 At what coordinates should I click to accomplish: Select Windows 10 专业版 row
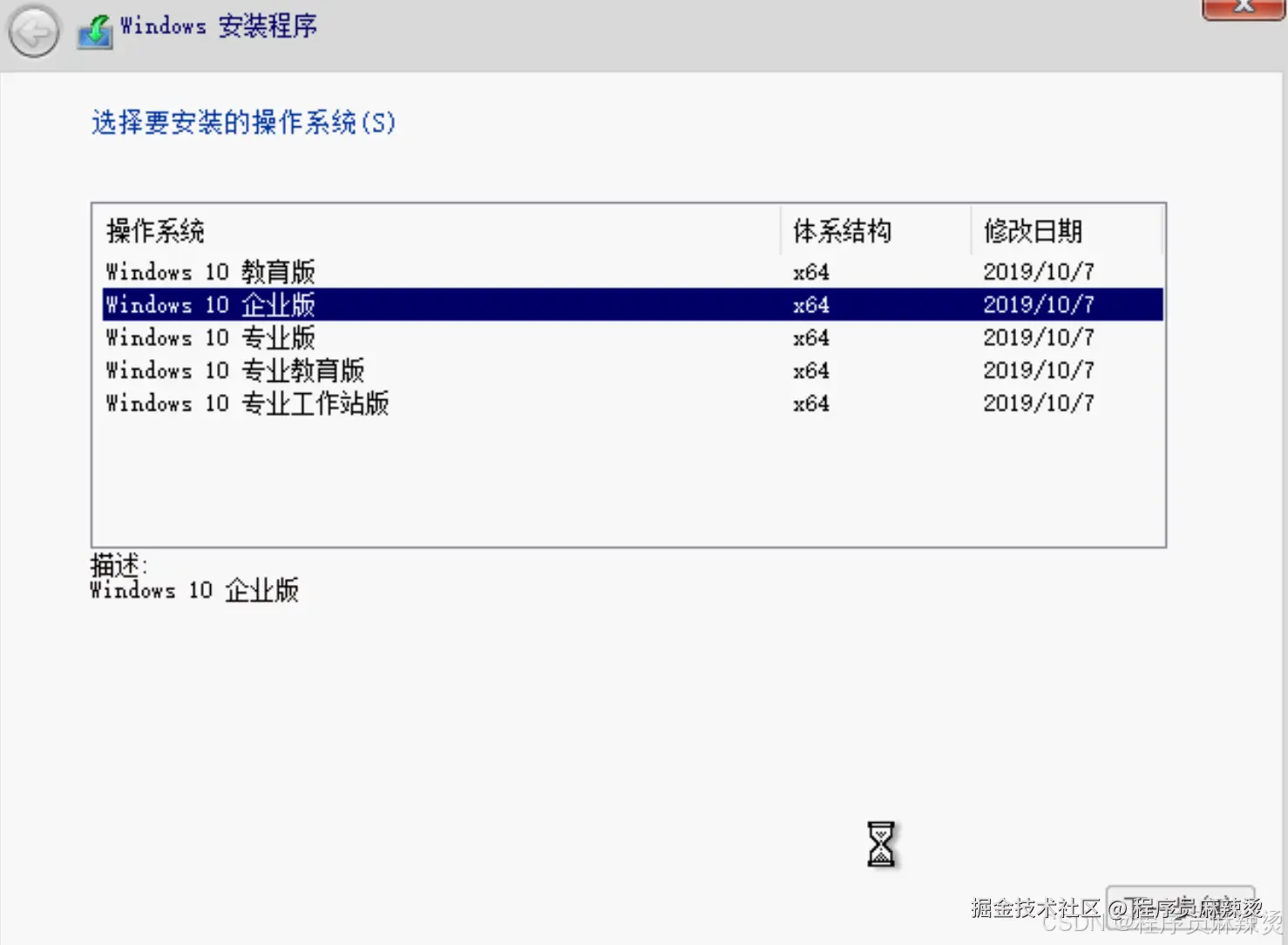(x=633, y=337)
